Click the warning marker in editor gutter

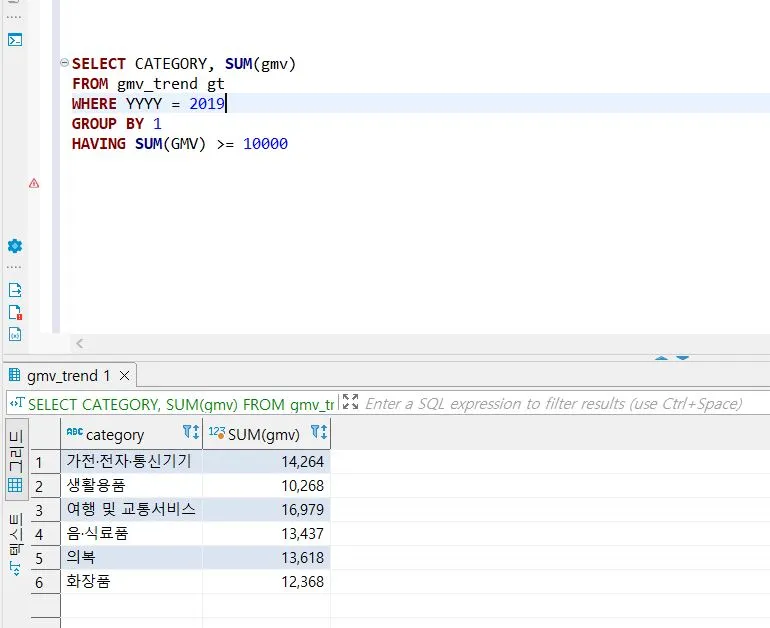click(34, 183)
